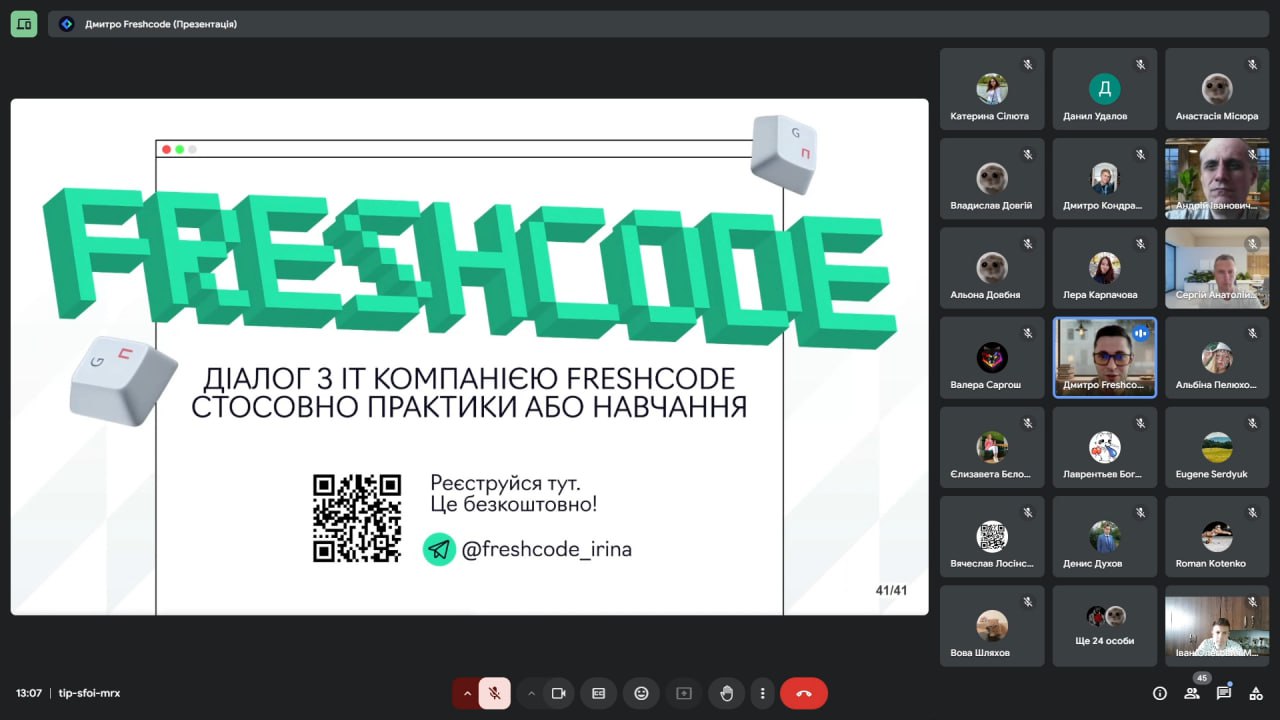The width and height of the screenshot is (1280, 720).
Task: Open meeting details info icon
Action: (x=1160, y=693)
